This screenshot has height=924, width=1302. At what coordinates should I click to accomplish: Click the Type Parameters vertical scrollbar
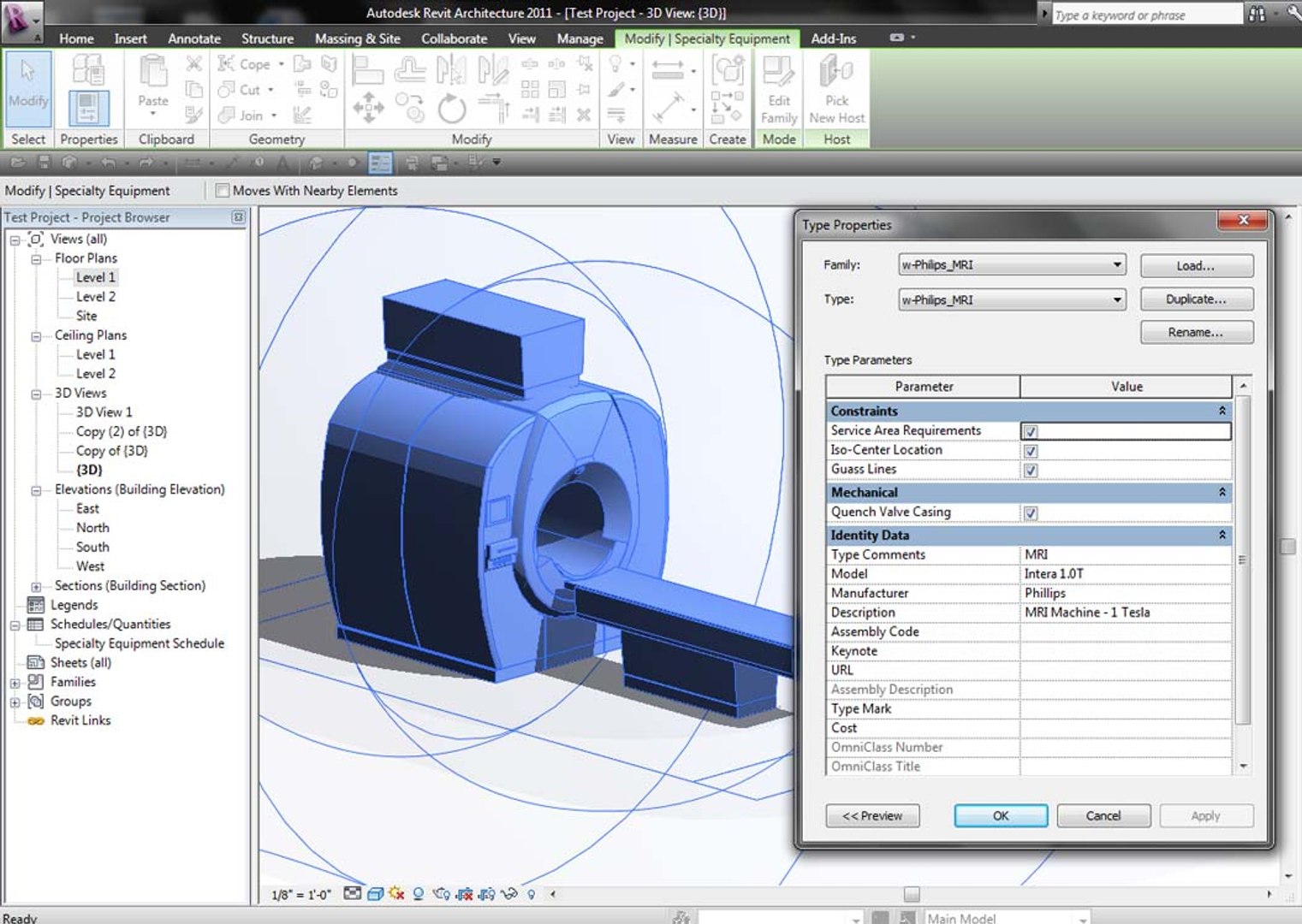1243,560
